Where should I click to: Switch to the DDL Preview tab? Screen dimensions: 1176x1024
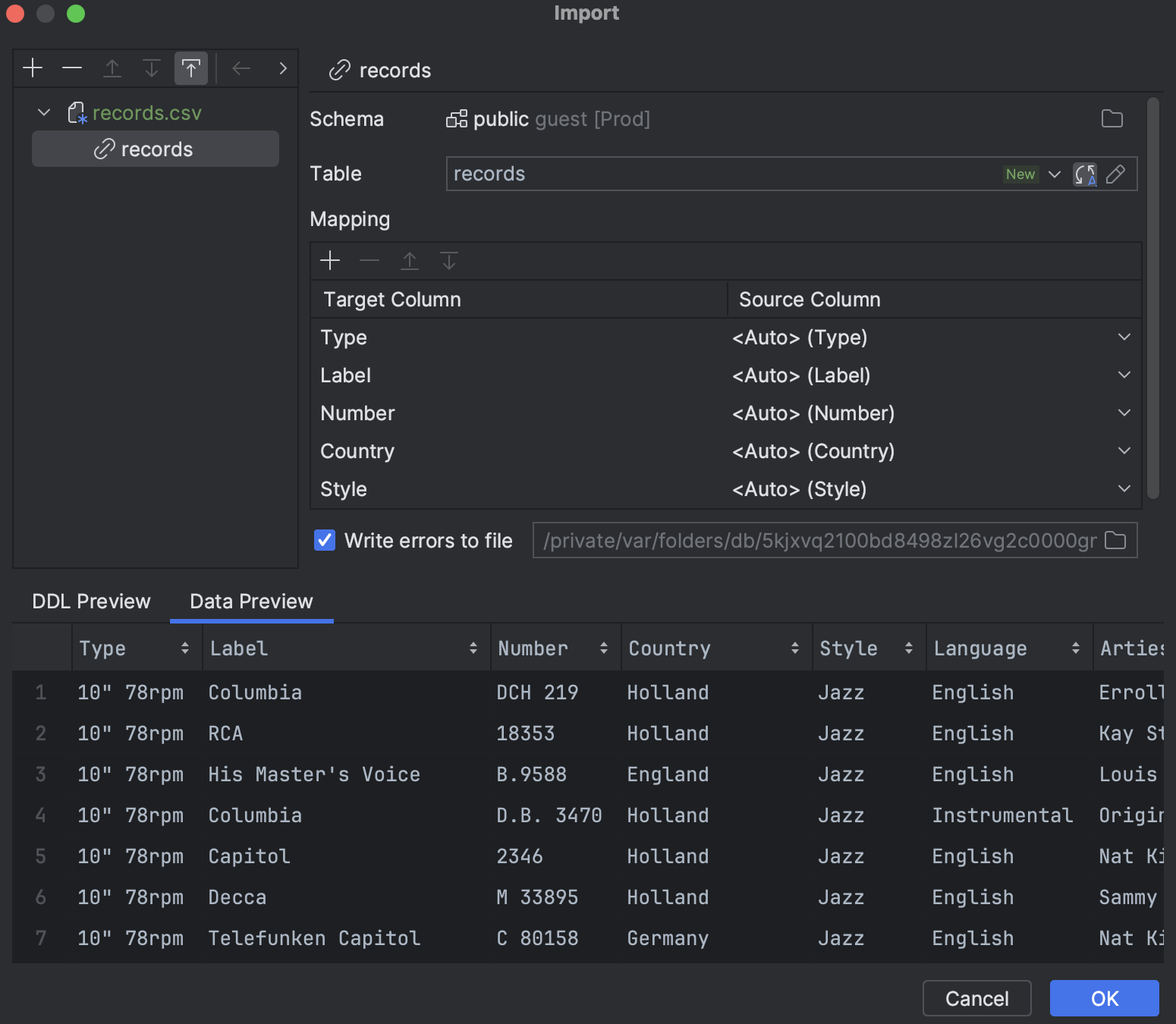click(90, 601)
